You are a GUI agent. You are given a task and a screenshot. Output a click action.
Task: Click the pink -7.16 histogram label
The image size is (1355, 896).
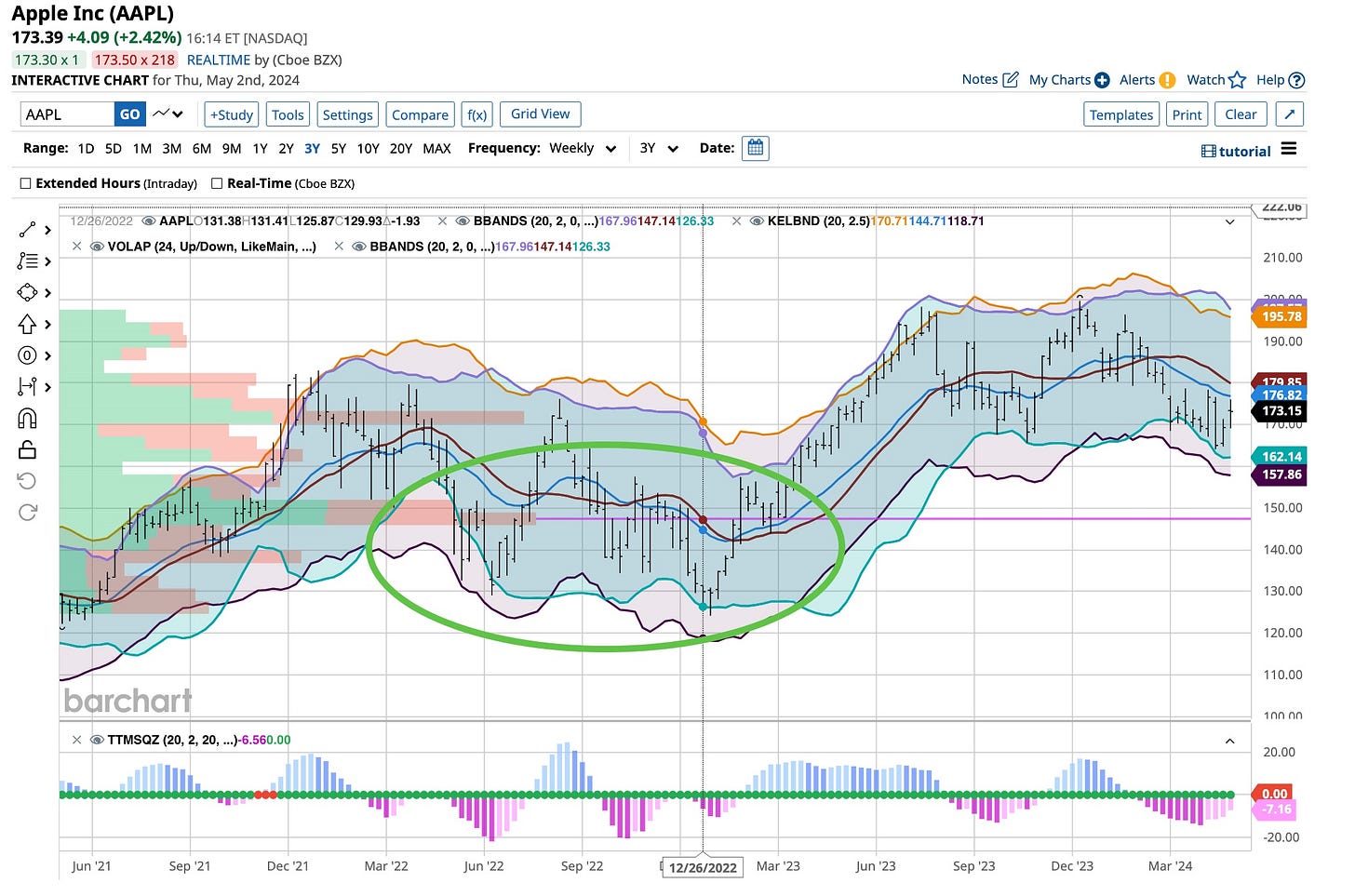pyautogui.click(x=1274, y=809)
